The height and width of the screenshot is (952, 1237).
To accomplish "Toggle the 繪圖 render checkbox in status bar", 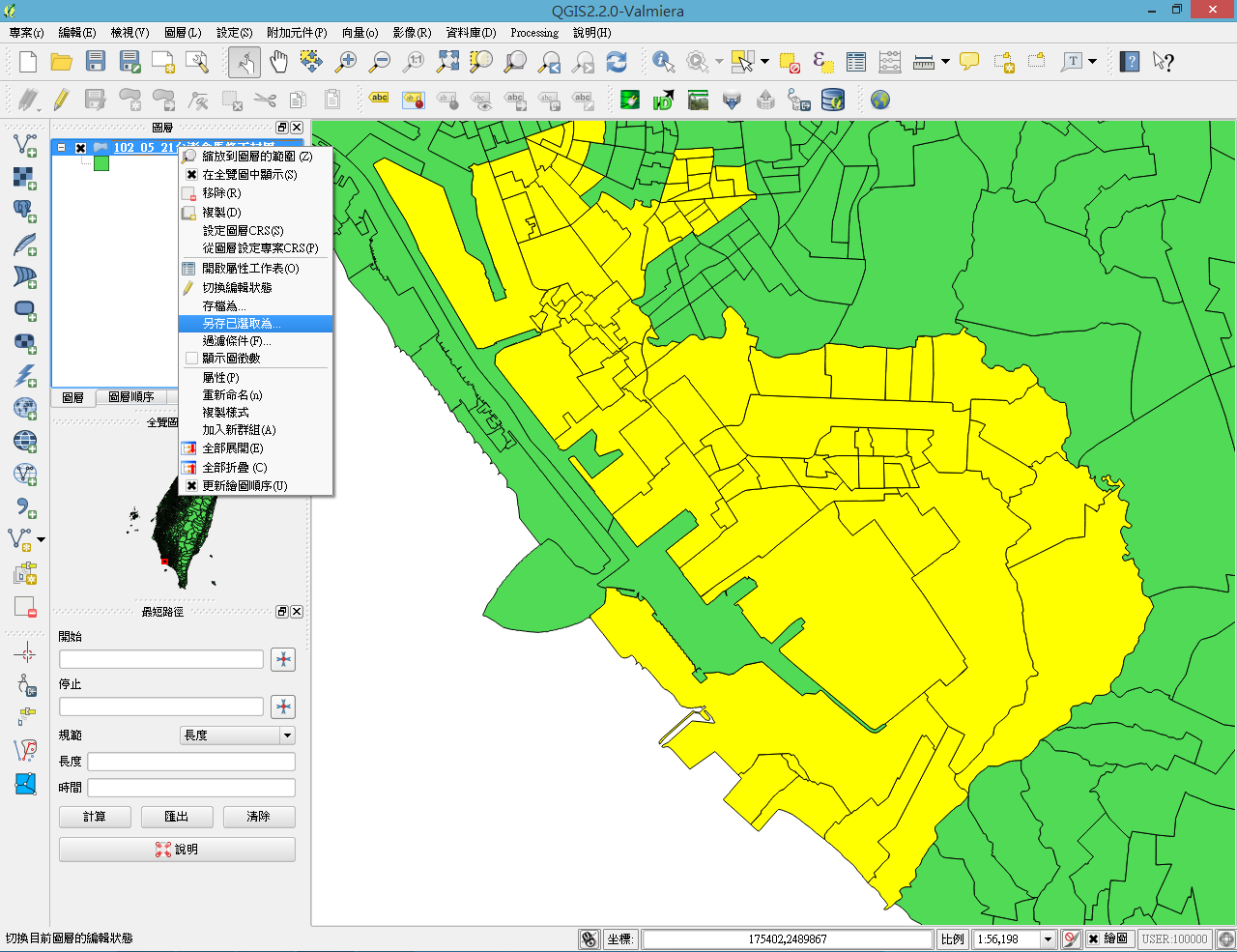I will tap(1093, 938).
